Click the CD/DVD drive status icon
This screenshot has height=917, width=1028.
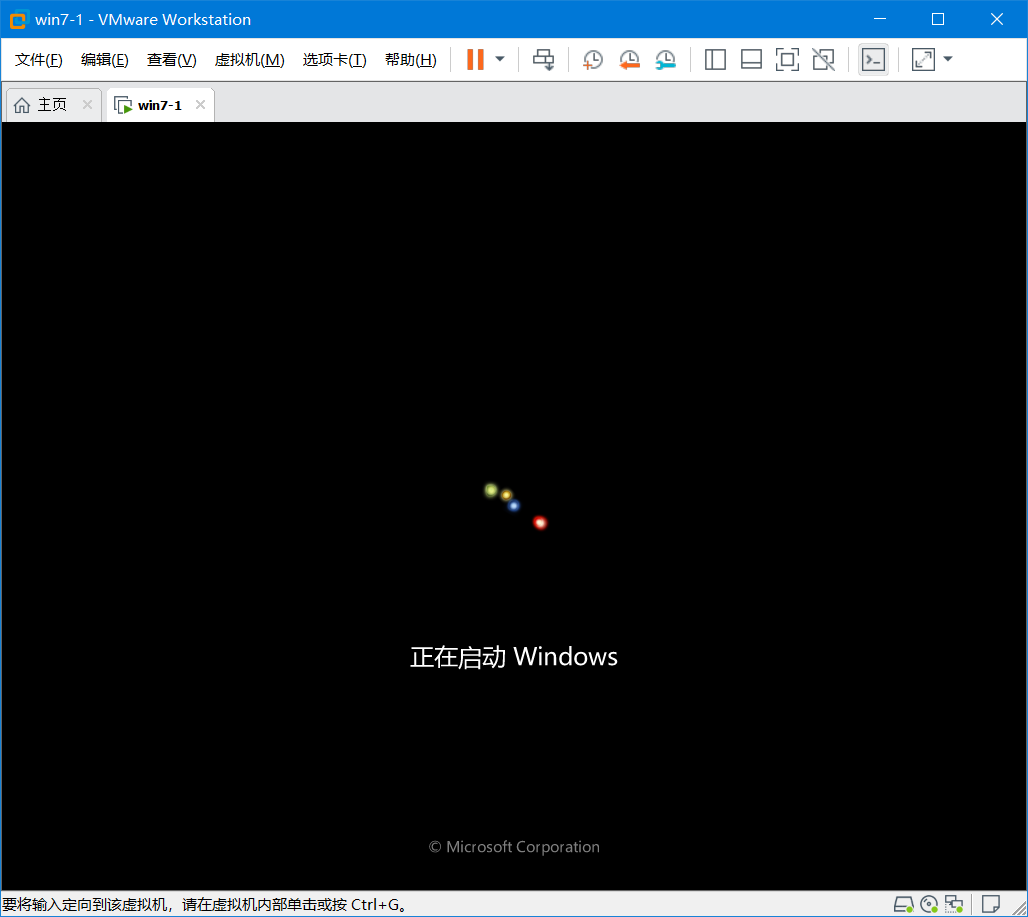[x=929, y=905]
